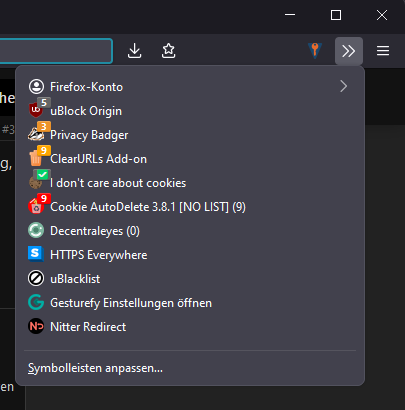Click the HTTPS Everywhere blue S icon
The height and width of the screenshot is (410, 405).
point(36,254)
